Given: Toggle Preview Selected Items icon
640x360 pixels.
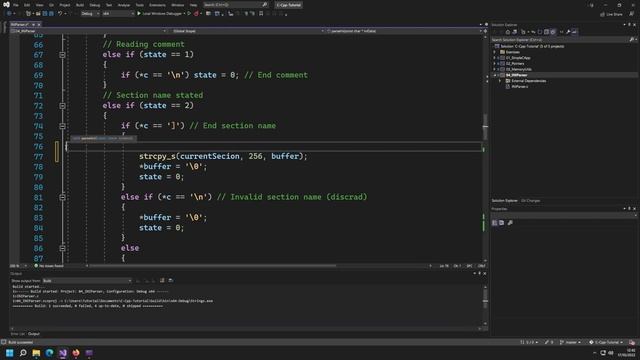Looking at the screenshot, I should [x=575, y=32].
